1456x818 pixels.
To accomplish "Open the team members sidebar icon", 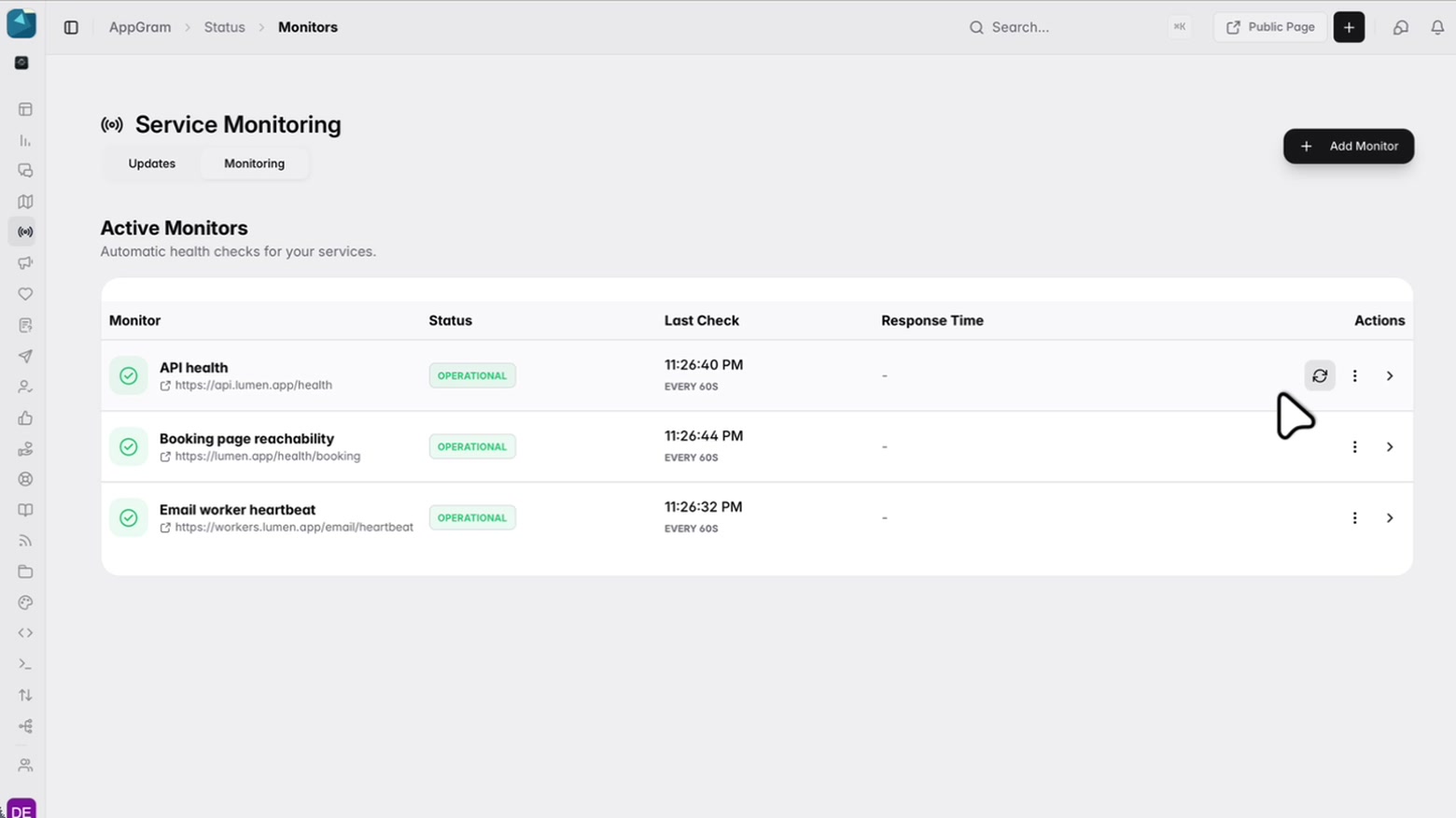I will 25,765.
